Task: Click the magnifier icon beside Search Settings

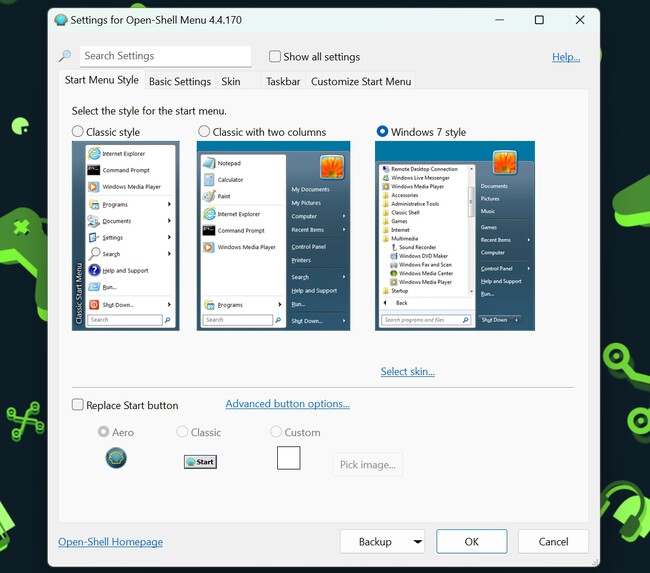Action: point(65,56)
